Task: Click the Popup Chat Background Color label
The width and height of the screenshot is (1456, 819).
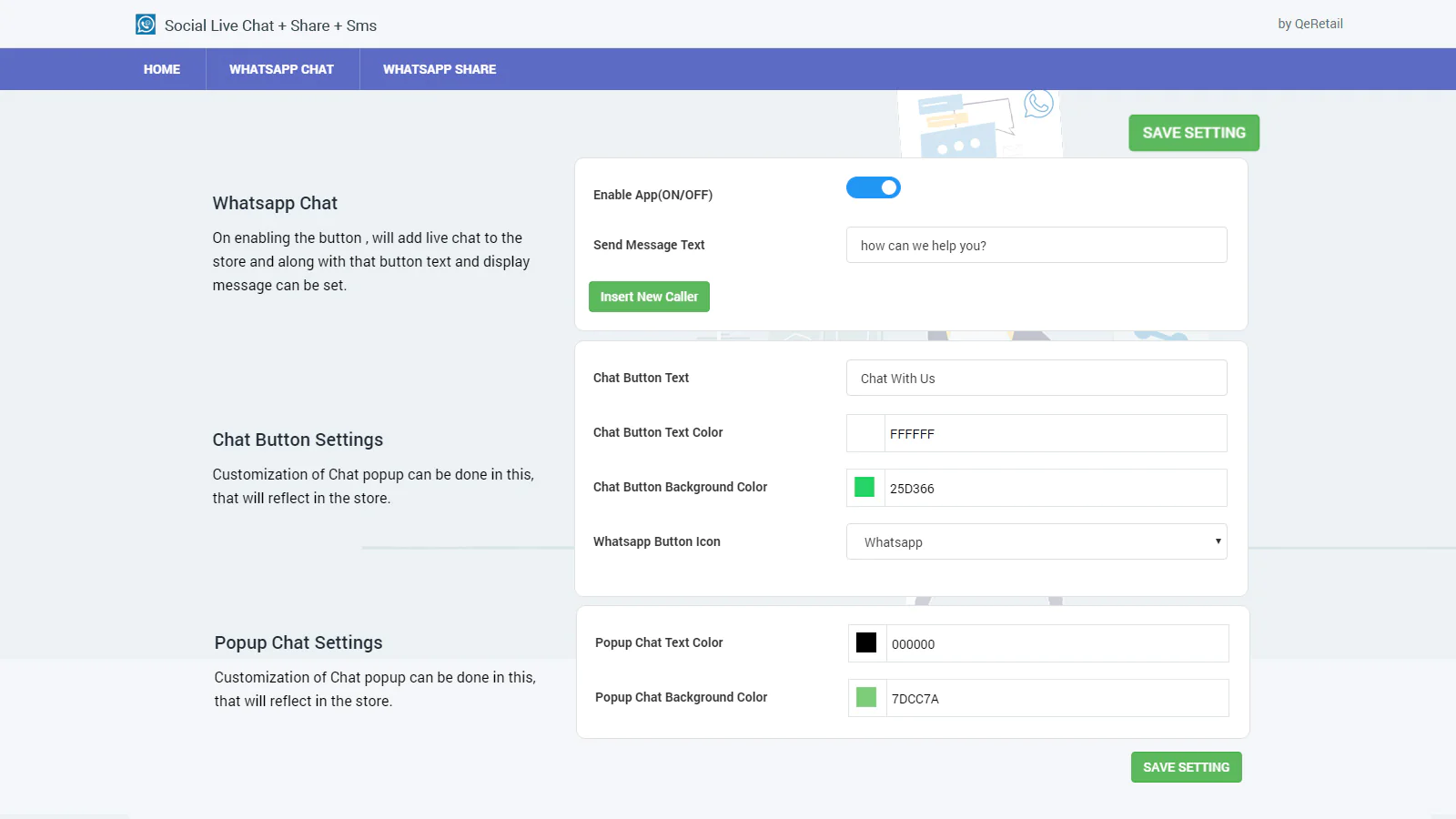Action: point(681,697)
